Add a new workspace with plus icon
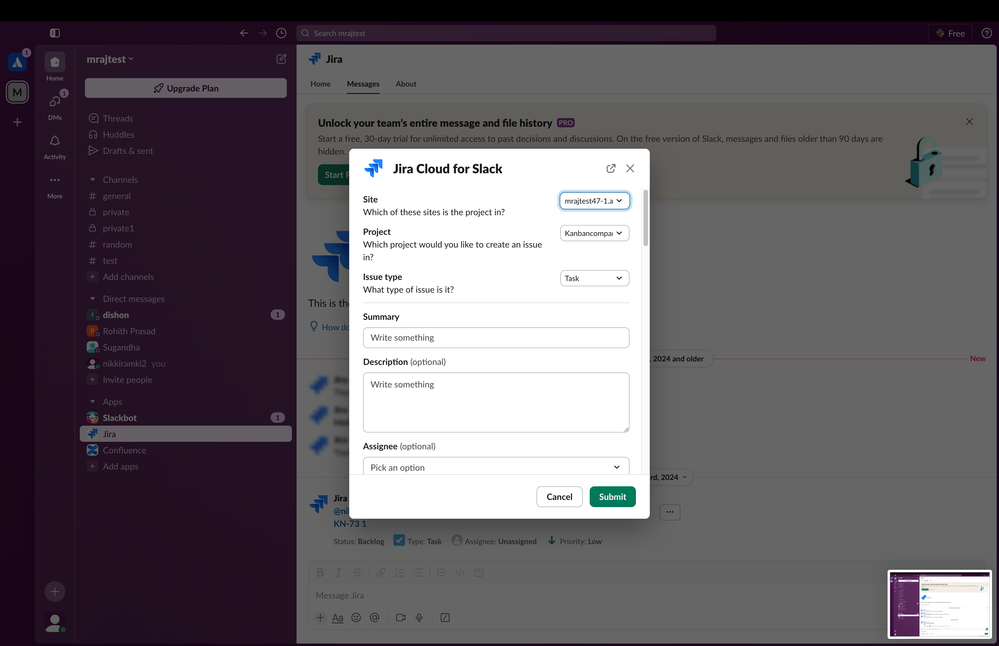This screenshot has width=999, height=646. pos(17,122)
